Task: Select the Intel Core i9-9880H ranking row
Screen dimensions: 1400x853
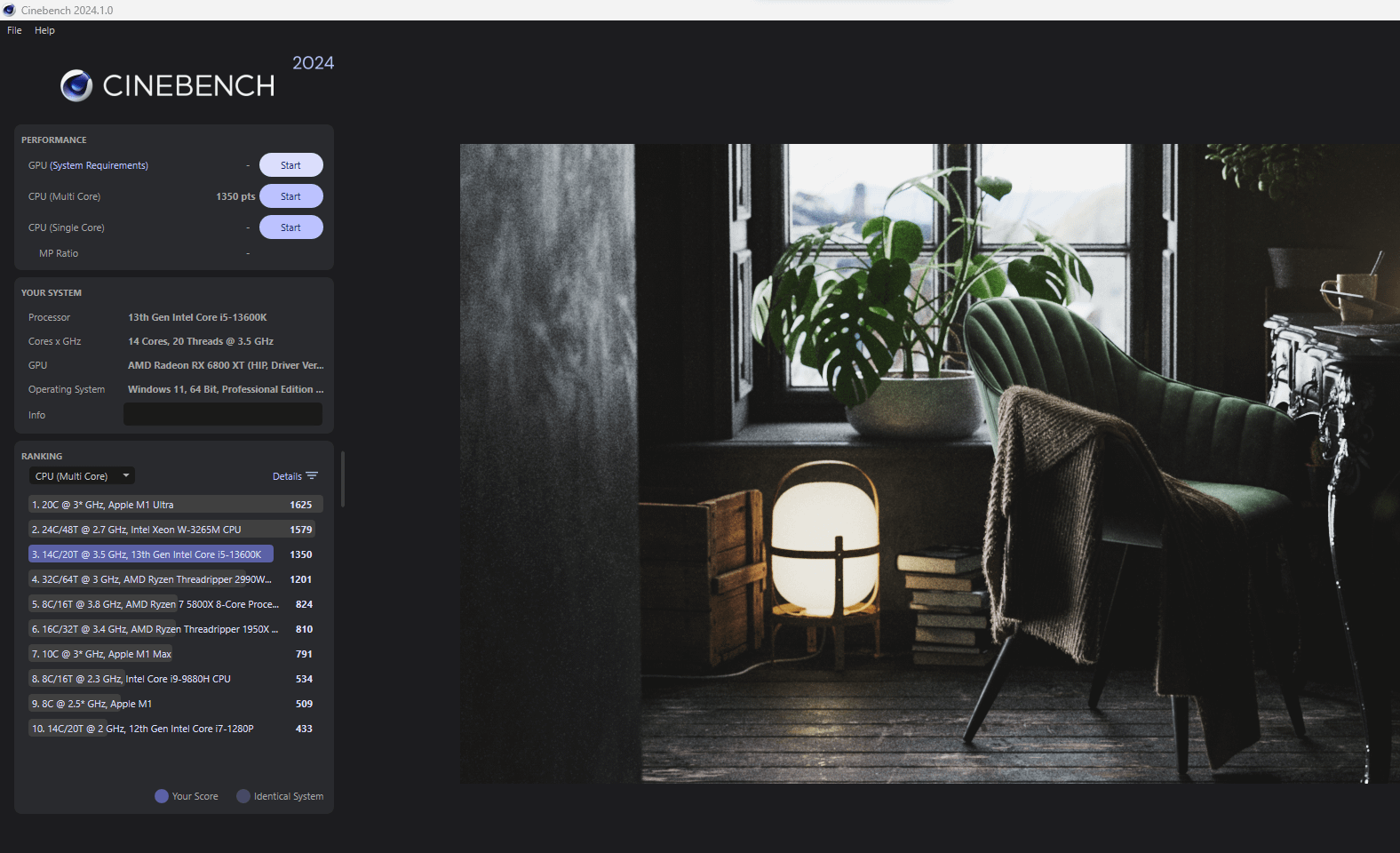Action: [x=175, y=679]
